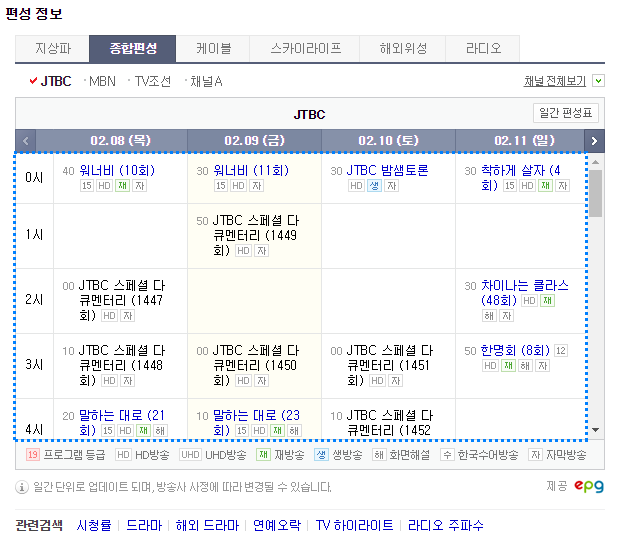Go to previous dates with left arrow
This screenshot has width=628, height=554.
click(26, 141)
